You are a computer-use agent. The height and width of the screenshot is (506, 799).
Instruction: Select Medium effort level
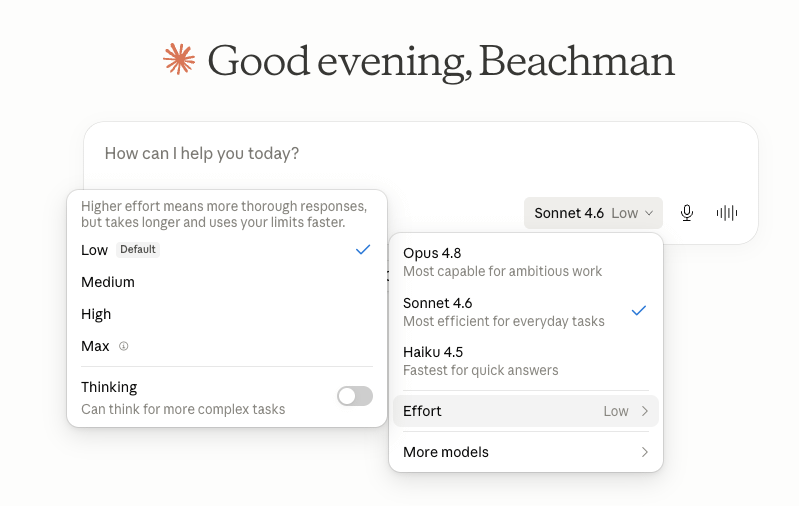[227, 282]
